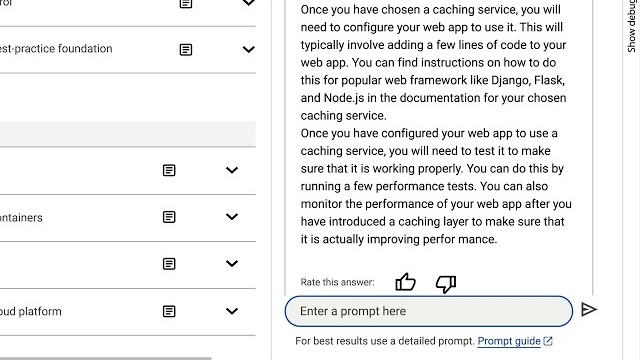Image resolution: width=640 pixels, height=360 pixels.
Task: Expand chevron in row below containers
Action: [x=232, y=264]
